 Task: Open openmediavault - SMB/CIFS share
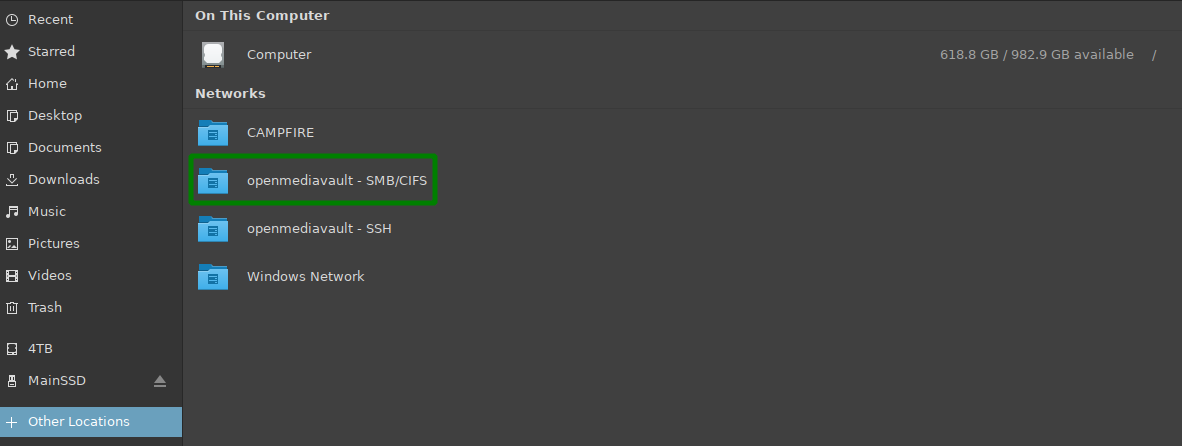(313, 180)
